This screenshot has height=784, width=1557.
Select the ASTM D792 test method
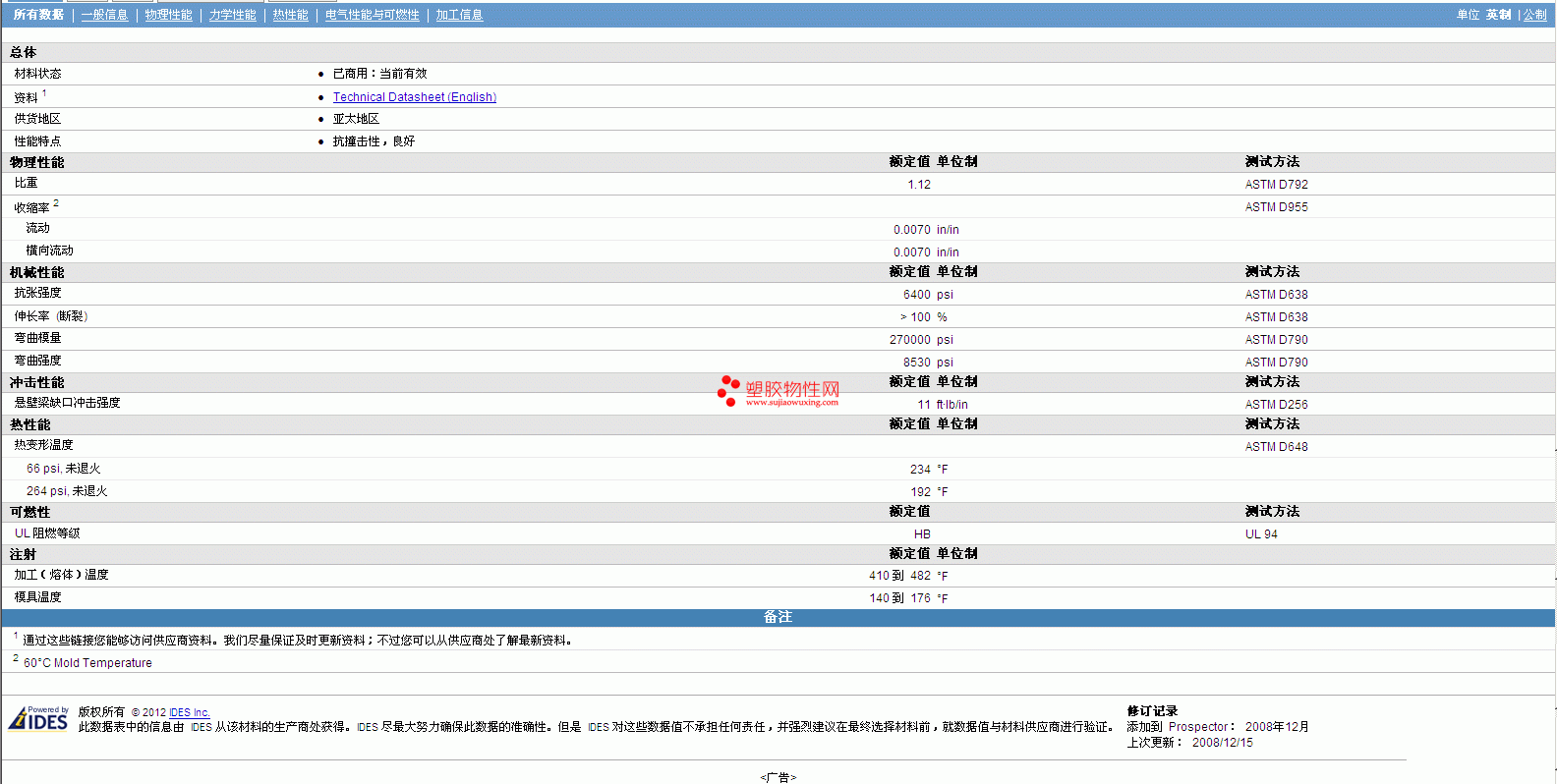[1277, 185]
